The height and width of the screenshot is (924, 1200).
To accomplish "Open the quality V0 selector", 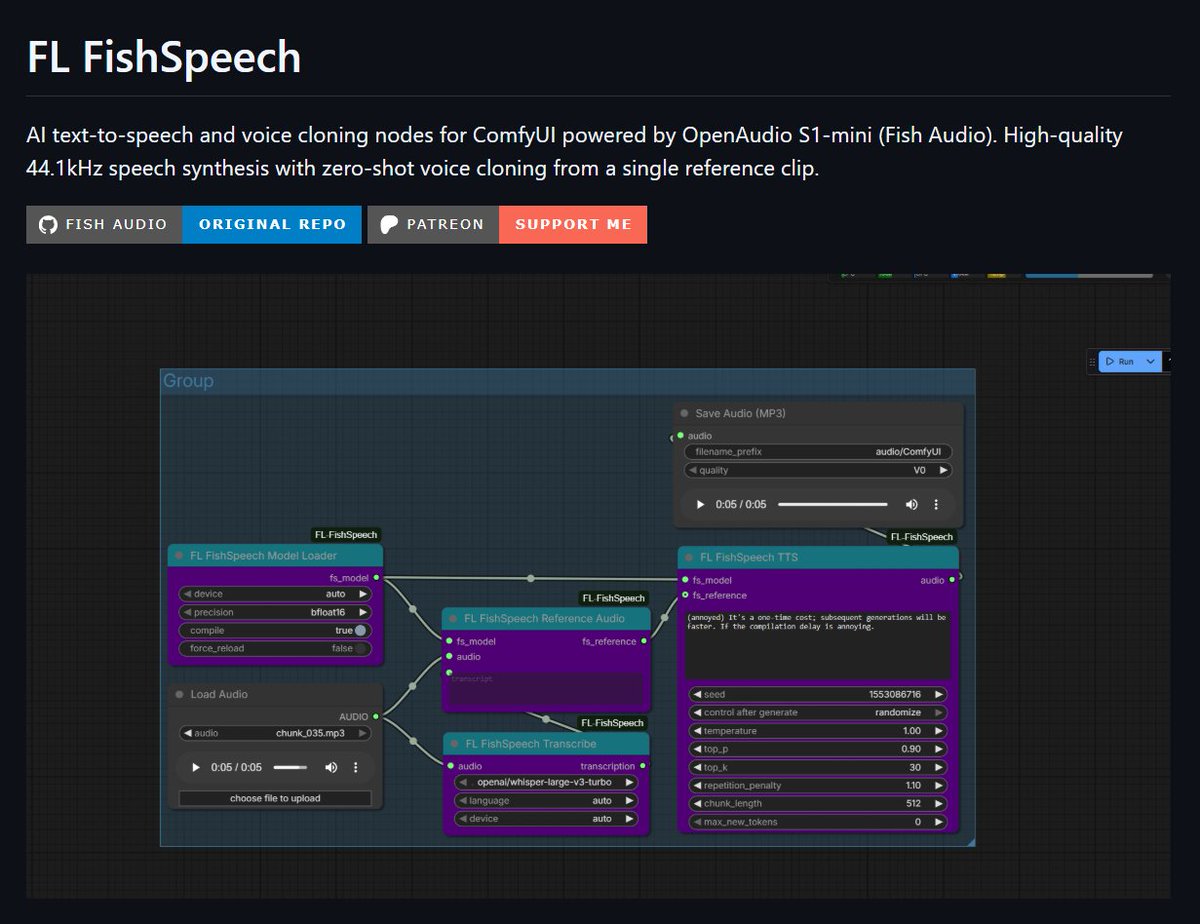I will [818, 470].
